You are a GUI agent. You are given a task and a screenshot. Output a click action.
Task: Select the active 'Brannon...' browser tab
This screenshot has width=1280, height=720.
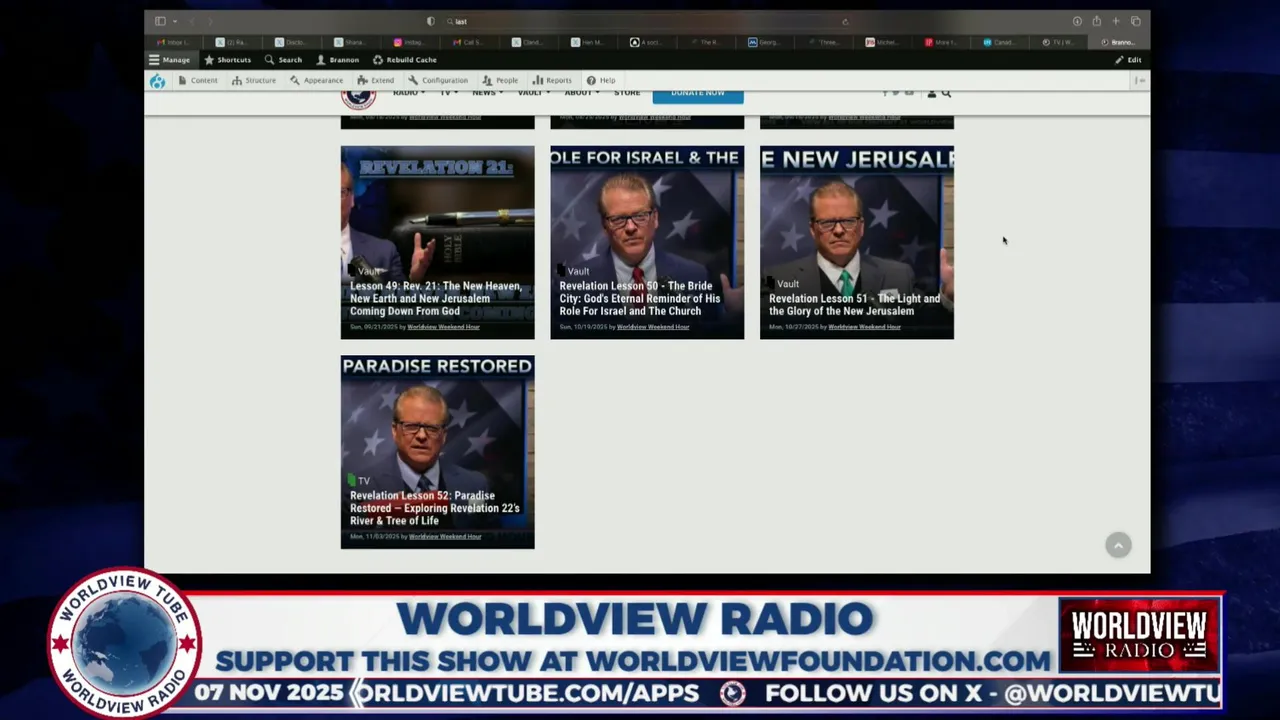pos(1119,42)
